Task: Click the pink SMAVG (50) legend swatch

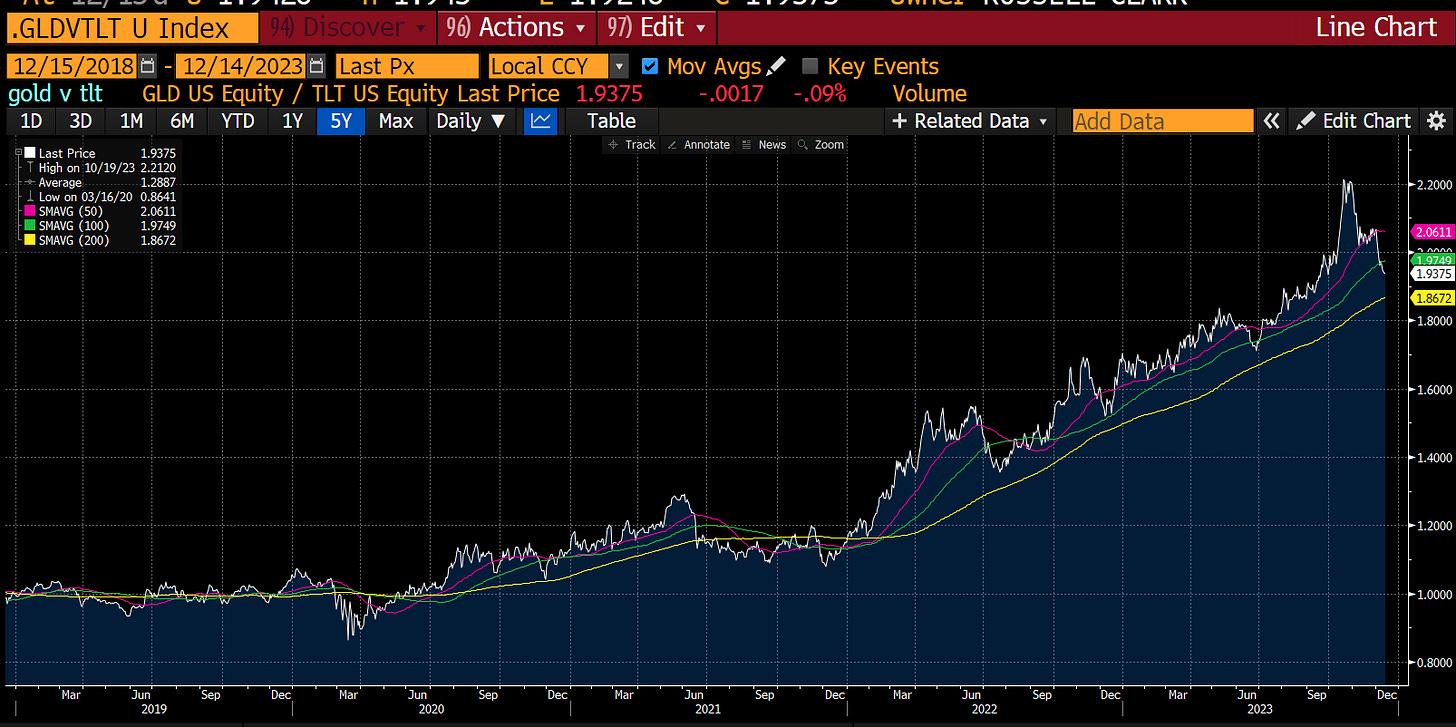Action: (31, 211)
